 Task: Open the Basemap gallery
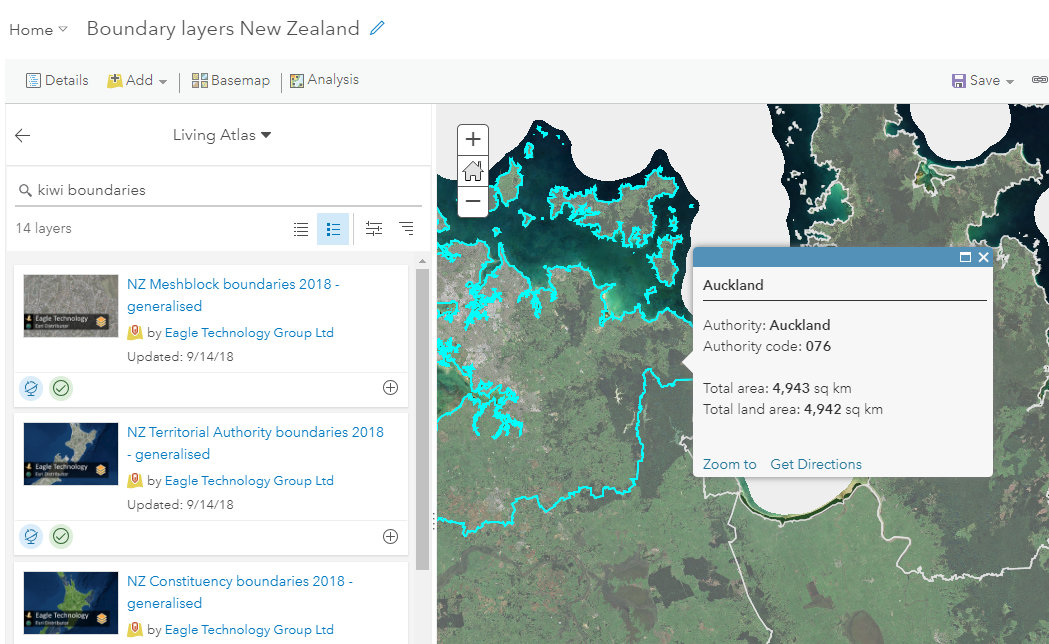[231, 80]
